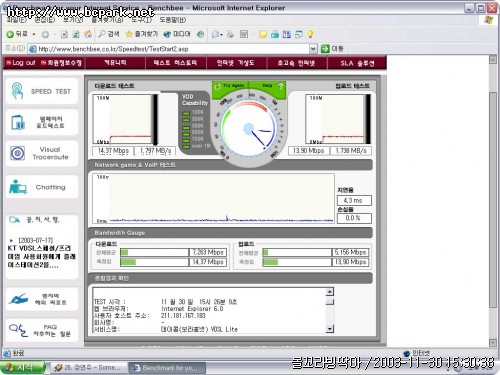Click Try Again on the speed gauge
The image size is (500, 375).
click(x=230, y=86)
